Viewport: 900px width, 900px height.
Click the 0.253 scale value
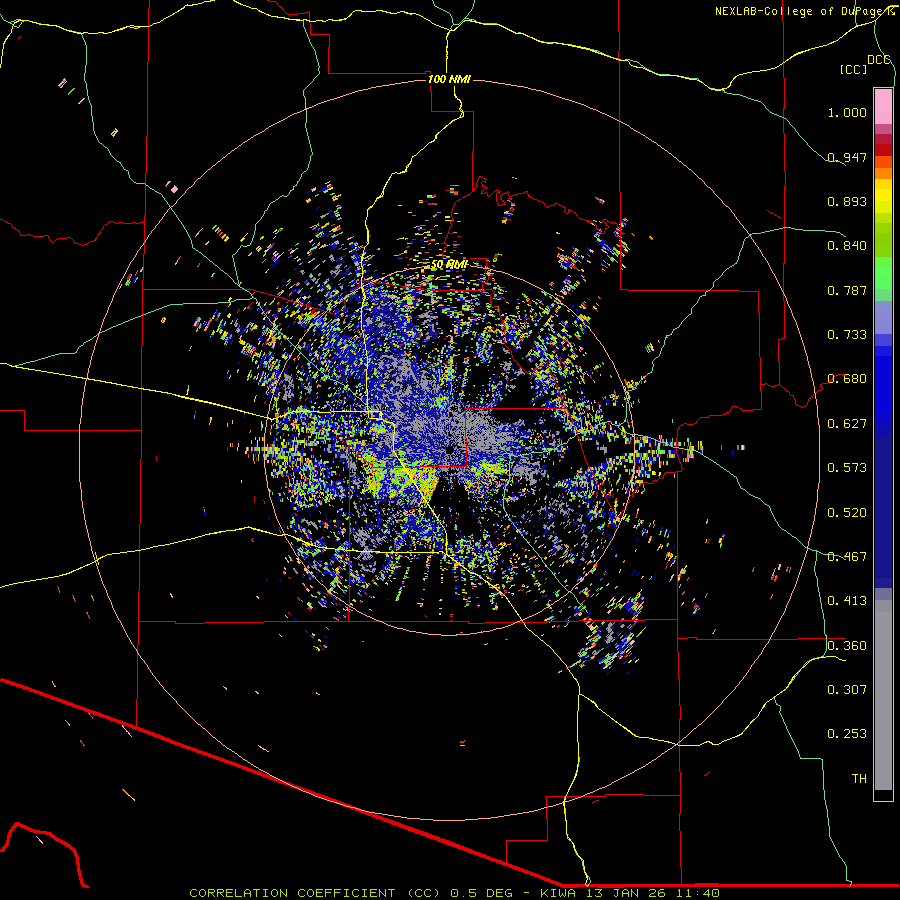(x=847, y=734)
